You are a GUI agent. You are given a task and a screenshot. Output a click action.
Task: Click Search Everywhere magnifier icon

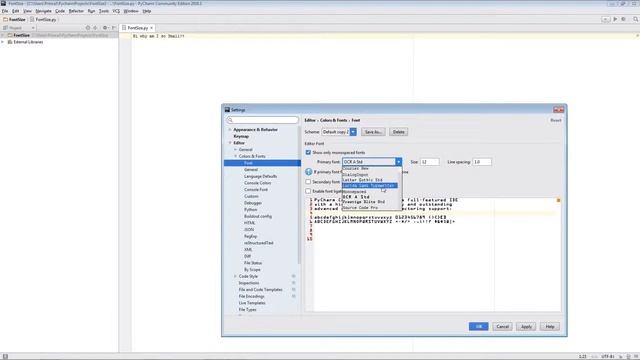point(636,19)
